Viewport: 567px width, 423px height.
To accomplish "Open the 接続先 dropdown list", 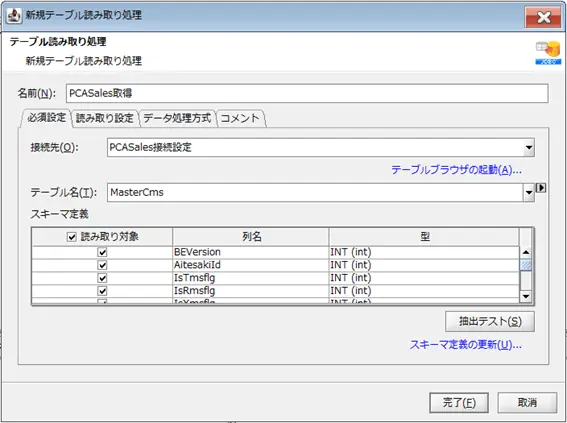I will point(529,148).
